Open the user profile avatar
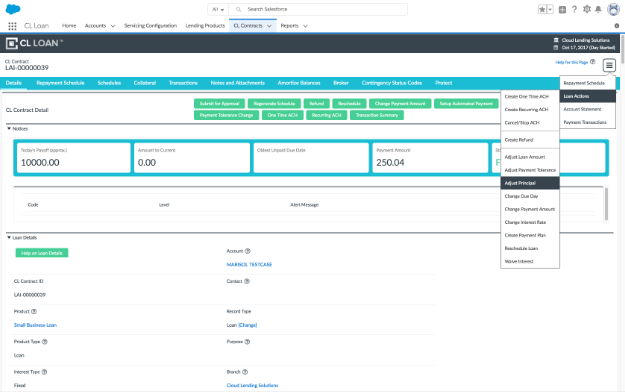Screen dimensions: 625x392 coord(613,9)
